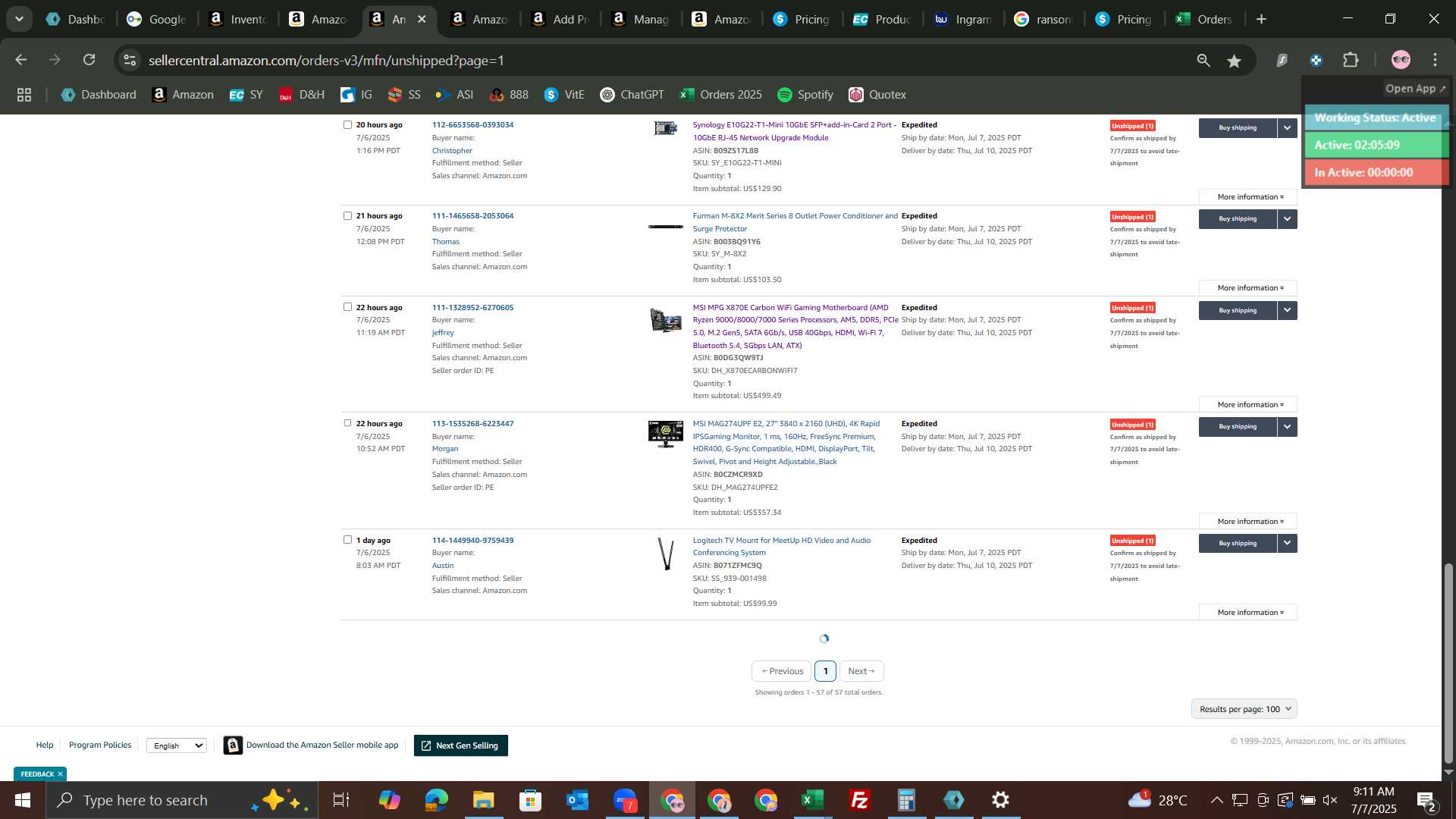Click the site information icon in the address bar

130,61
